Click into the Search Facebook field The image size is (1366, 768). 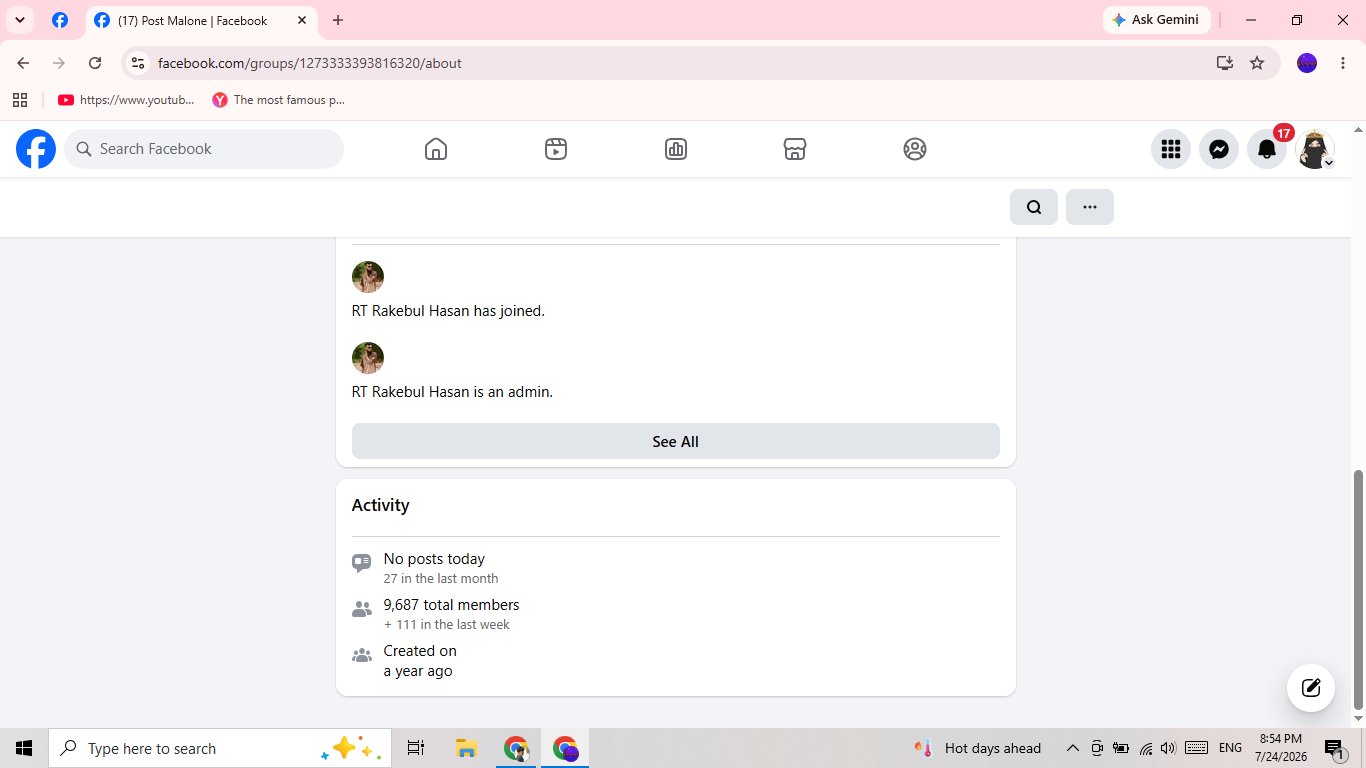[204, 149]
